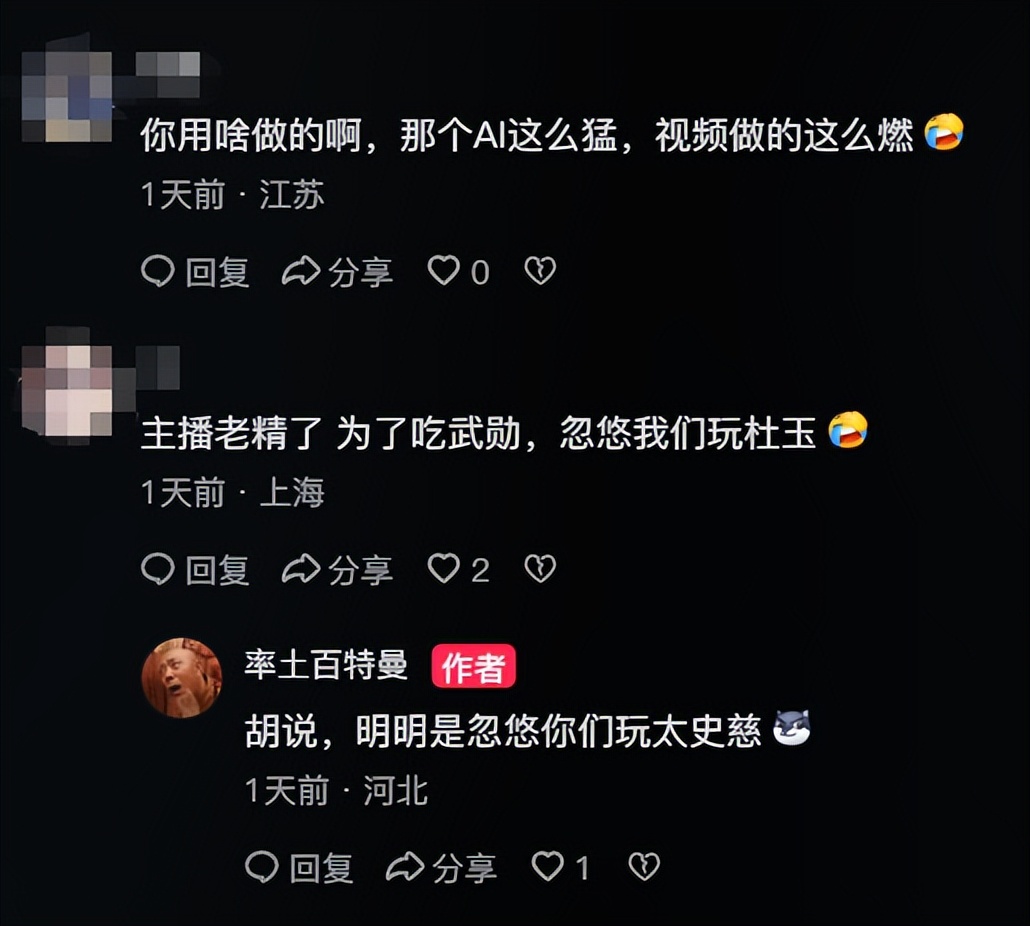Tap broken heart icon under Shanghai comment
1030x926 pixels.
[540, 568]
